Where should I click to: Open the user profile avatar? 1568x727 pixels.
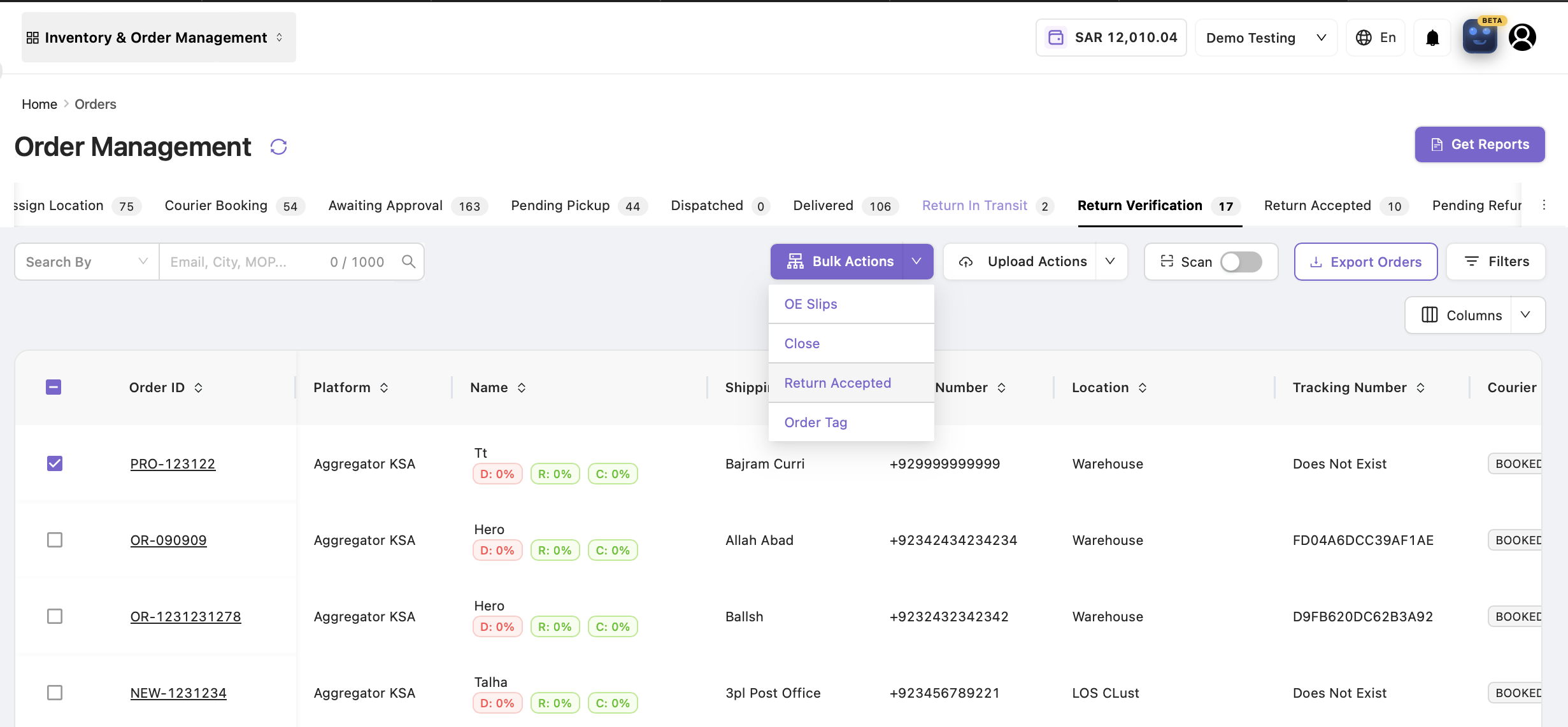click(x=1522, y=38)
